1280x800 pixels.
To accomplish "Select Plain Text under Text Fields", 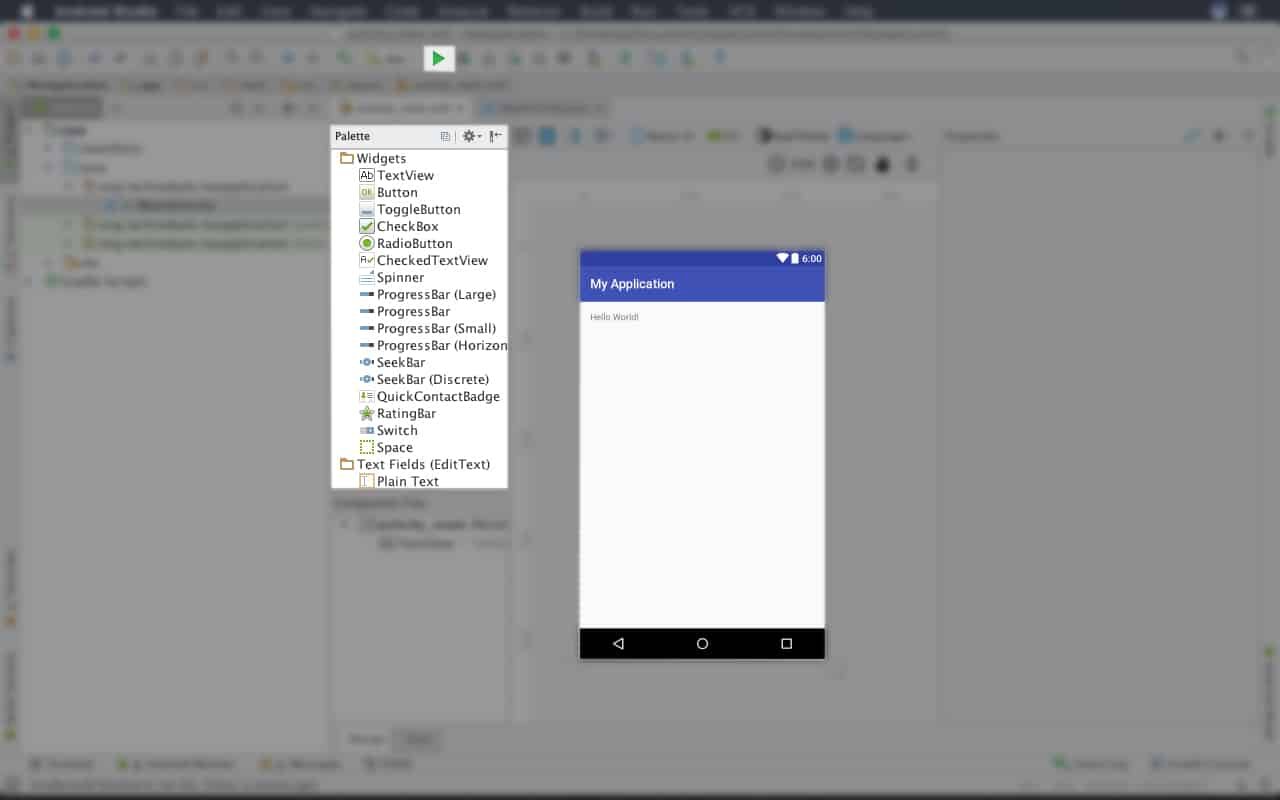I will [x=406, y=481].
